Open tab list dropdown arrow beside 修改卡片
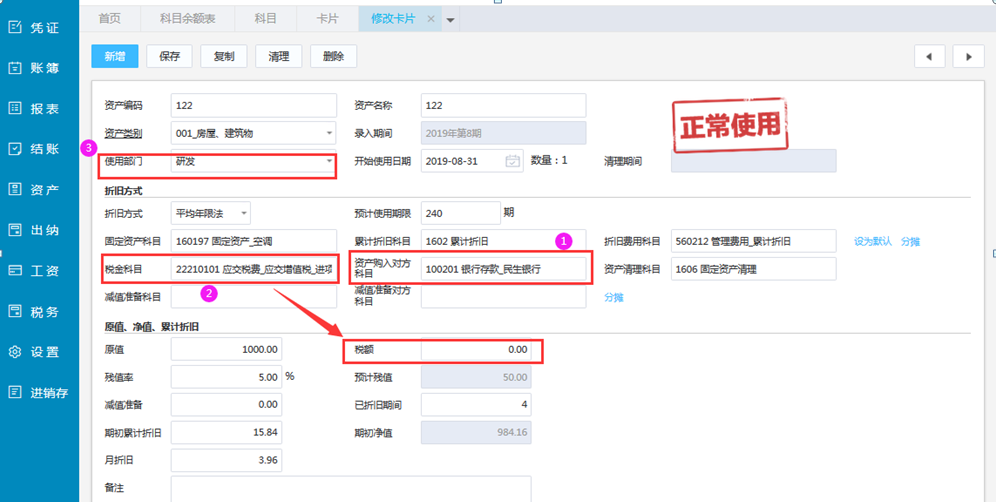 click(x=451, y=20)
